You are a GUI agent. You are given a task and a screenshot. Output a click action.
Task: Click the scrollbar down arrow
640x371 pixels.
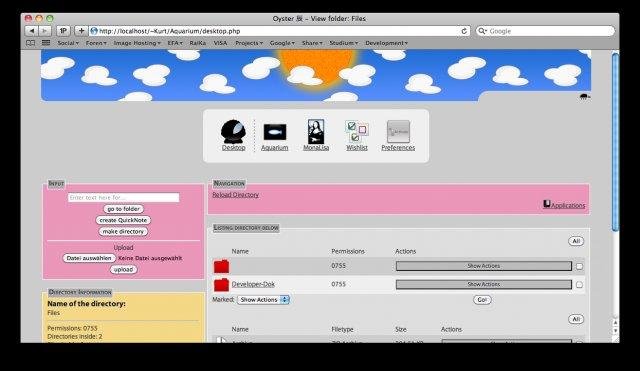coord(616,331)
